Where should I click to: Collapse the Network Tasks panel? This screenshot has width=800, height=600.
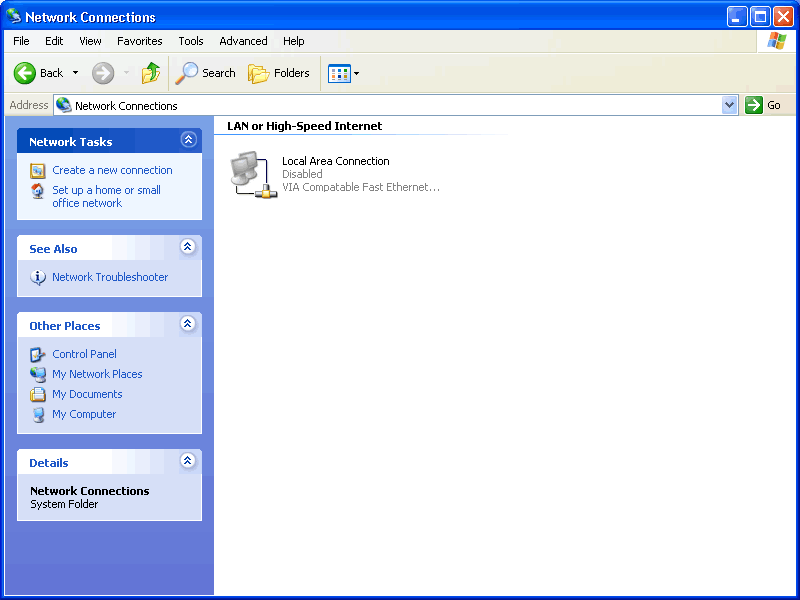[188, 140]
